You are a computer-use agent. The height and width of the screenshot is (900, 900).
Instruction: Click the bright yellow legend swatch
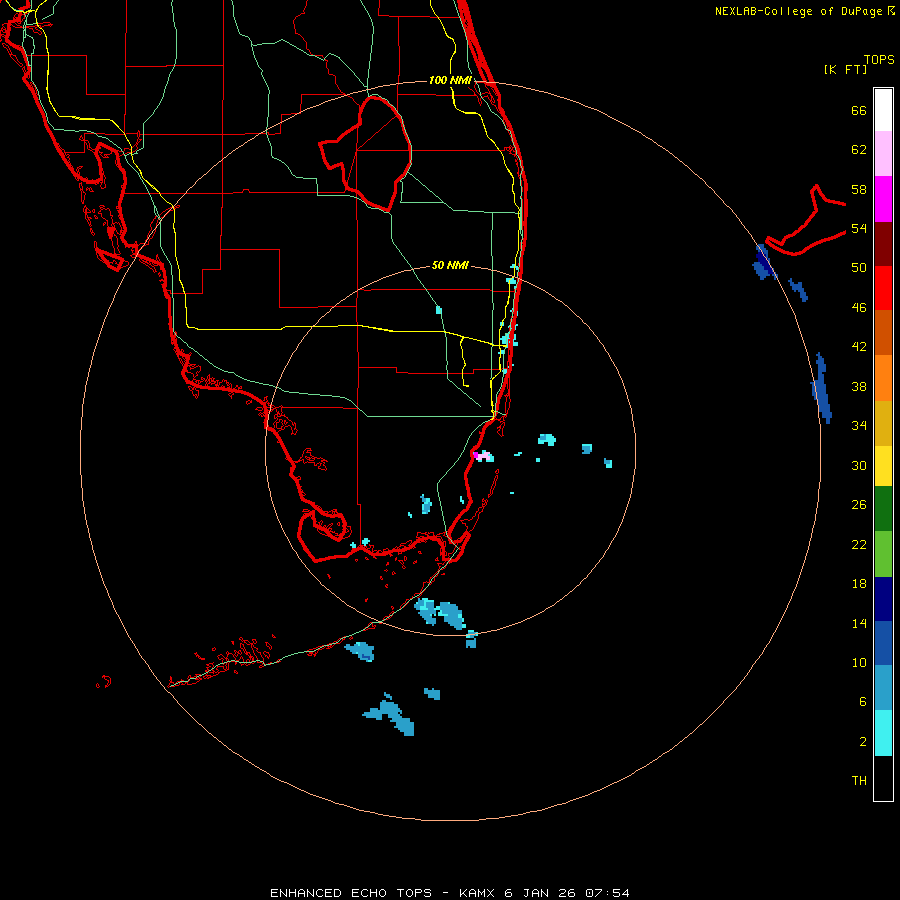click(883, 465)
